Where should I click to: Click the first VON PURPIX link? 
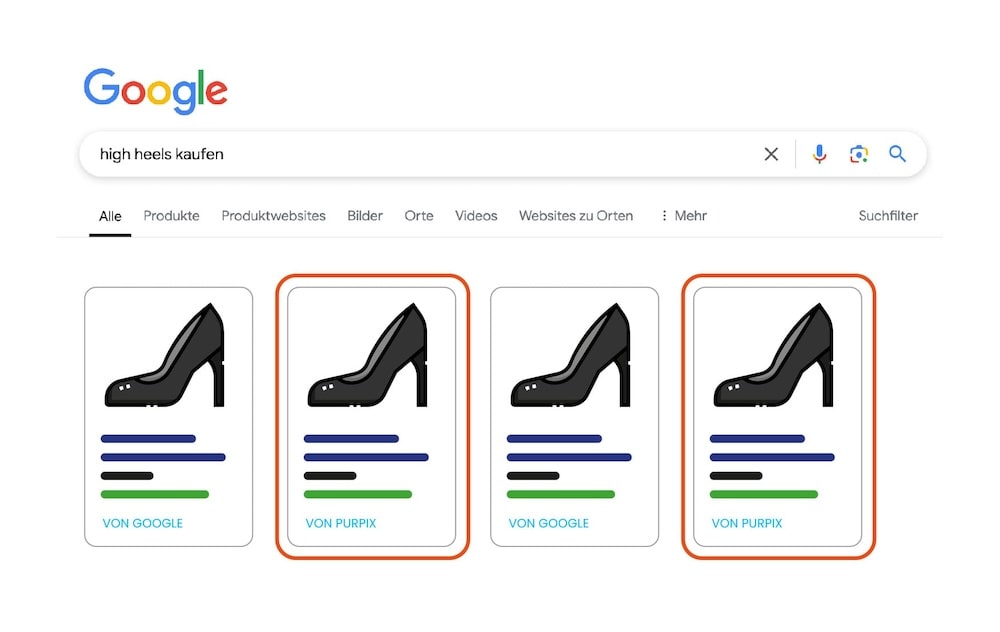pos(341,523)
